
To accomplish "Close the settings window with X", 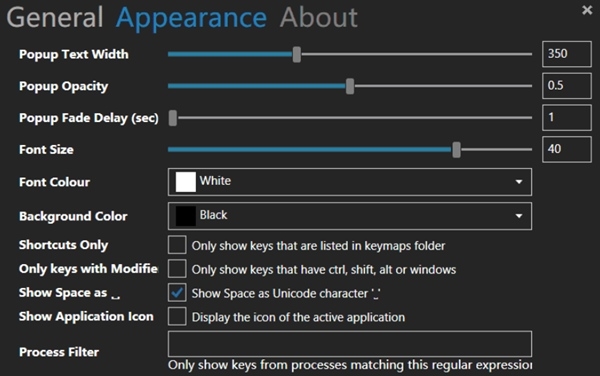I will coord(587,10).
